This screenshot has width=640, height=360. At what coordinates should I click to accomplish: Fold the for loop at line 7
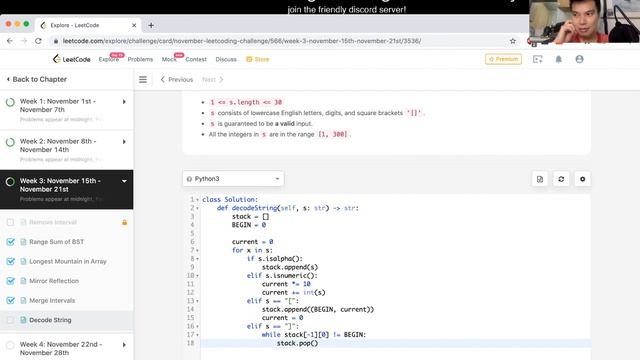(198, 250)
